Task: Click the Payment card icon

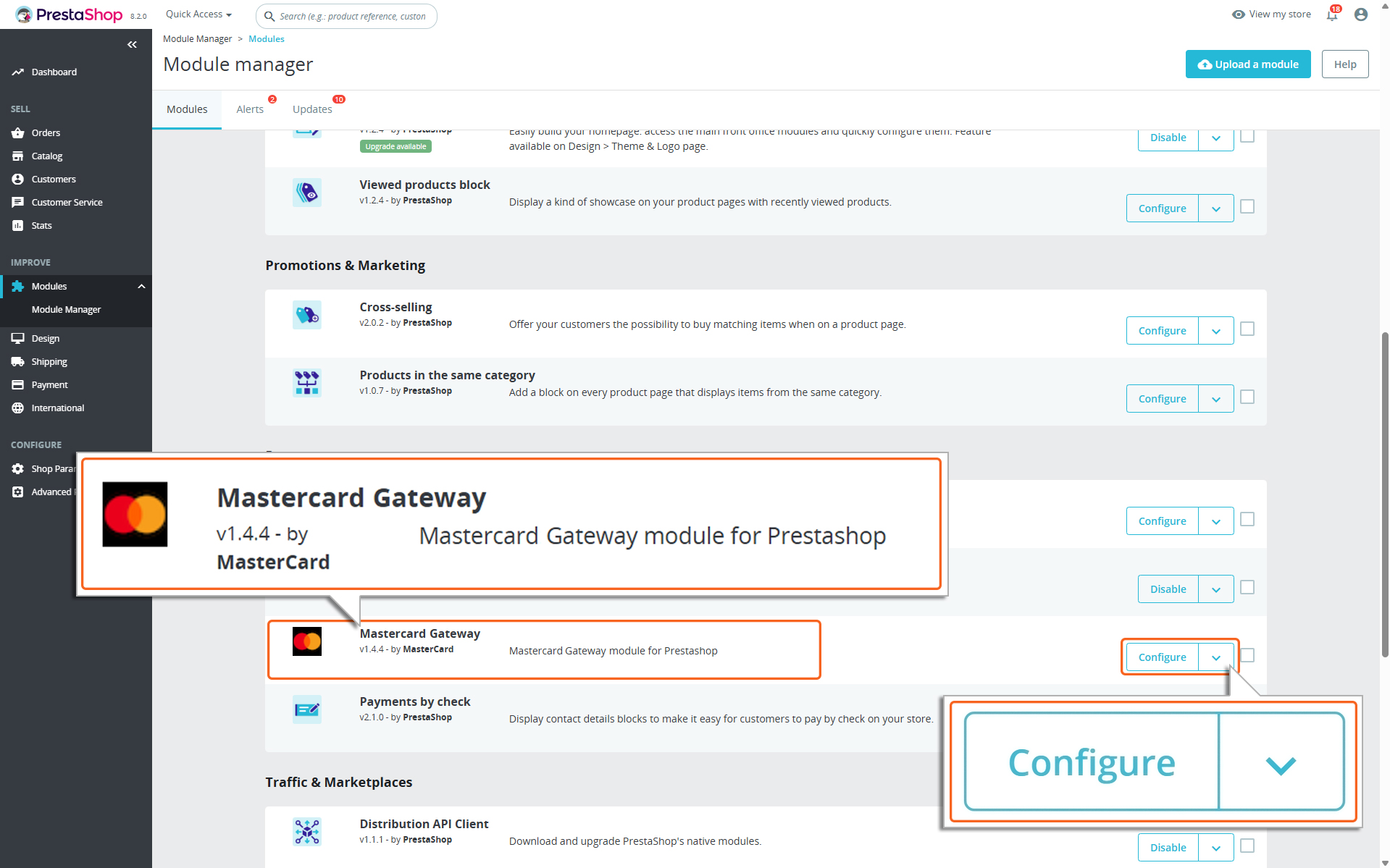Action: [x=18, y=385]
